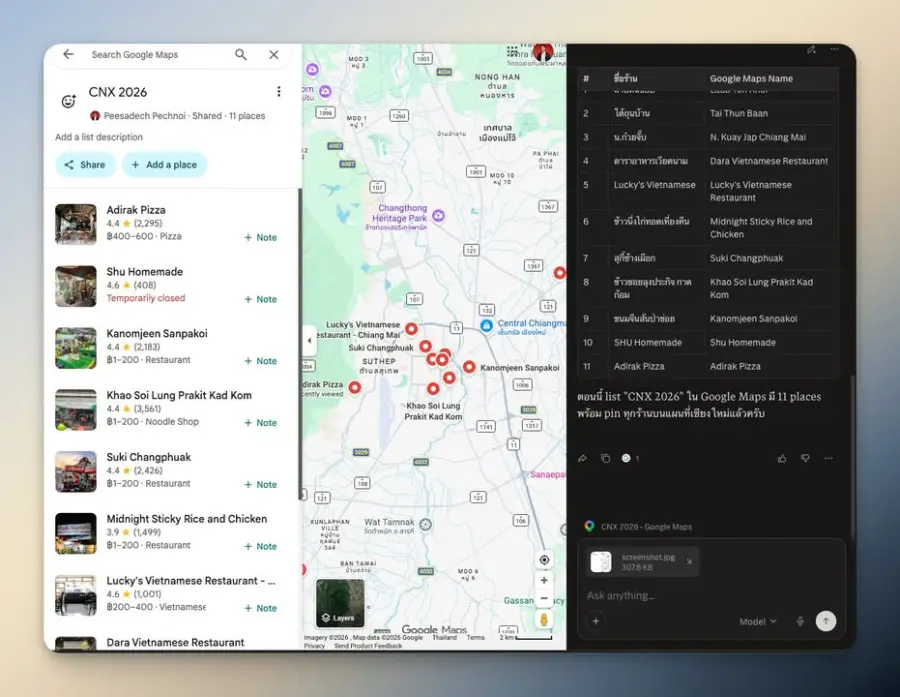900x697 pixels.
Task: Add a note to Lucky's Vietnamese Restaurant
Action: click(261, 608)
